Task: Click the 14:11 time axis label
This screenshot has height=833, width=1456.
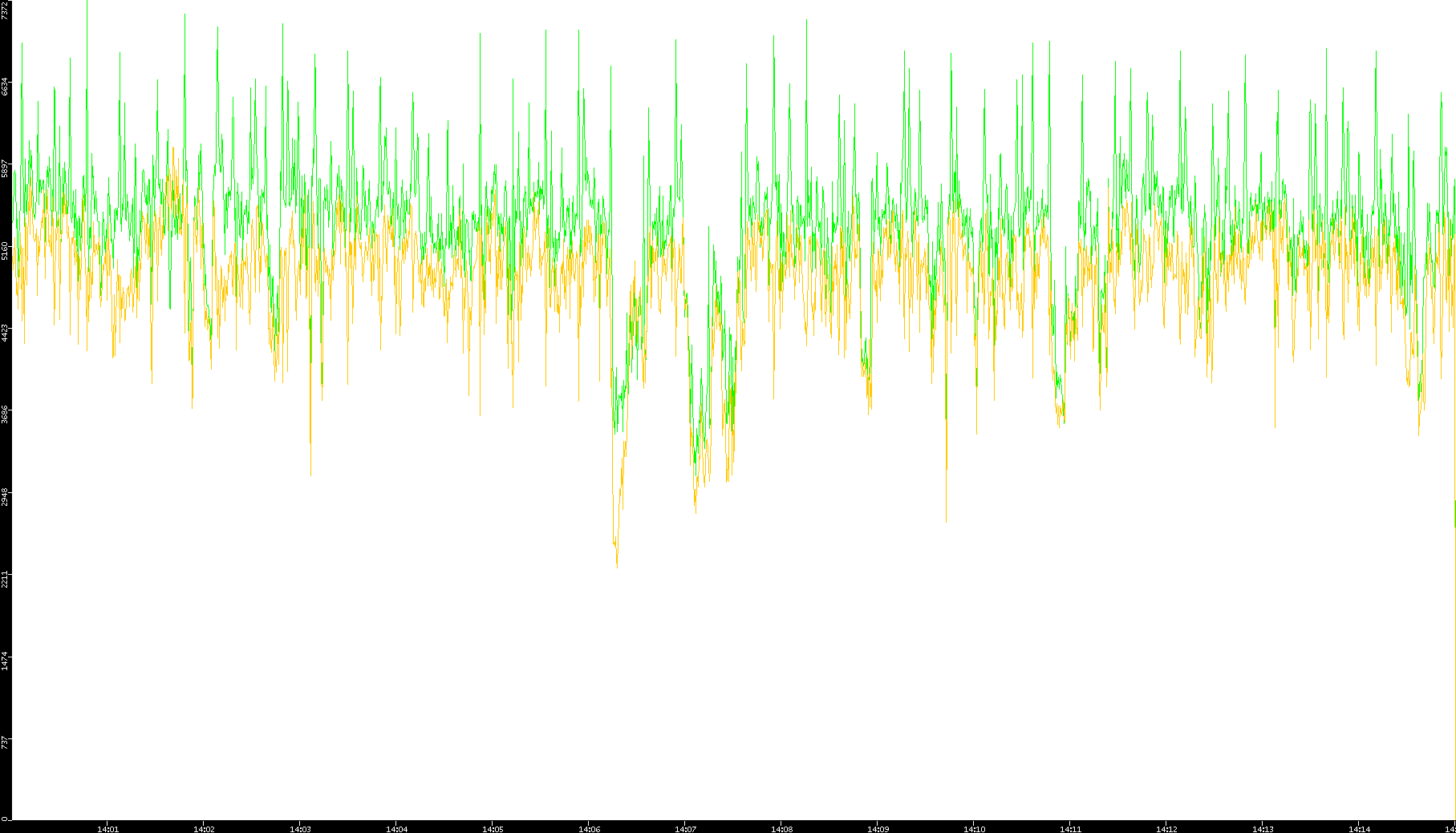Action: [x=1070, y=829]
